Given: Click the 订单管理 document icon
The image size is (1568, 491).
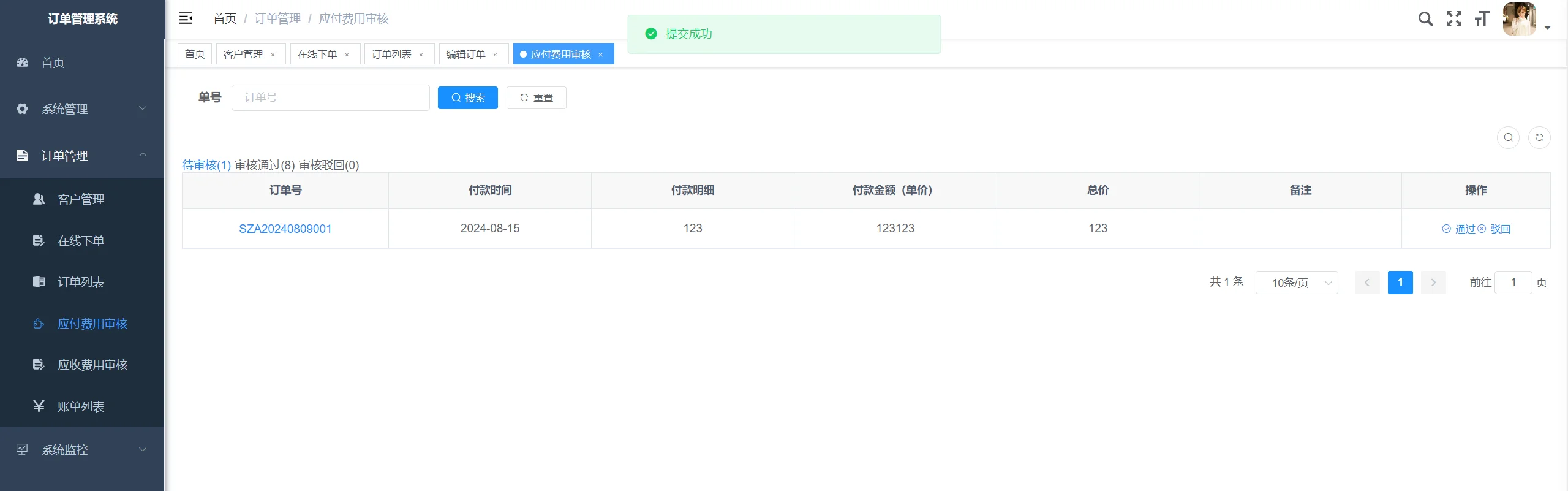Looking at the screenshot, I should tap(23, 156).
